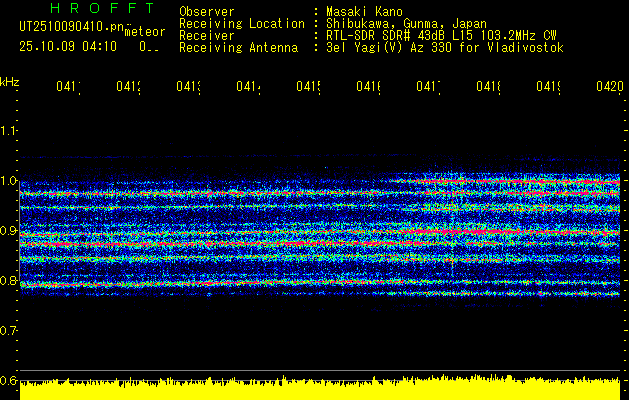629x400 pixels.
Task: Select the 0.9 frequency axis label
Action: click(9, 231)
